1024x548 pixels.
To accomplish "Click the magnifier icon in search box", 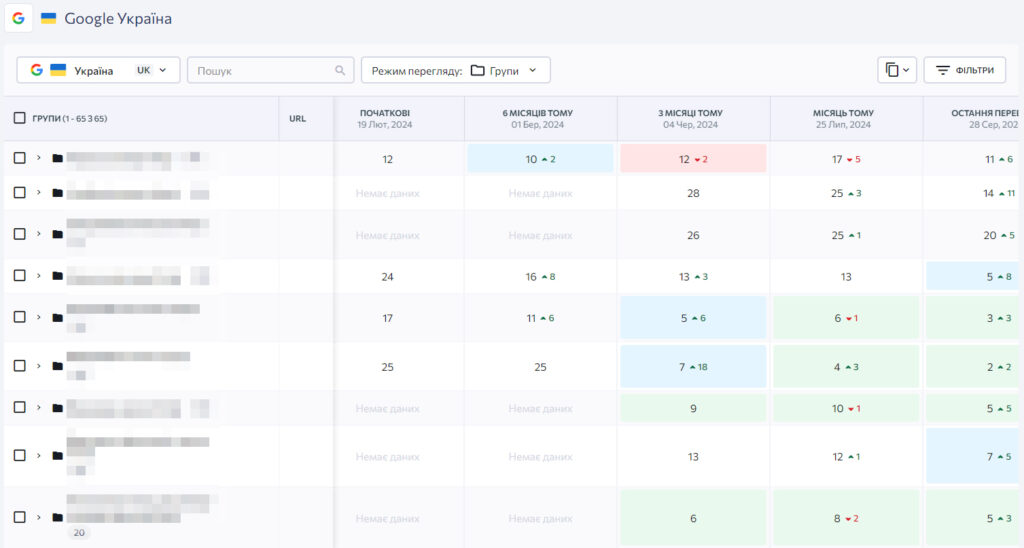I will [x=340, y=71].
